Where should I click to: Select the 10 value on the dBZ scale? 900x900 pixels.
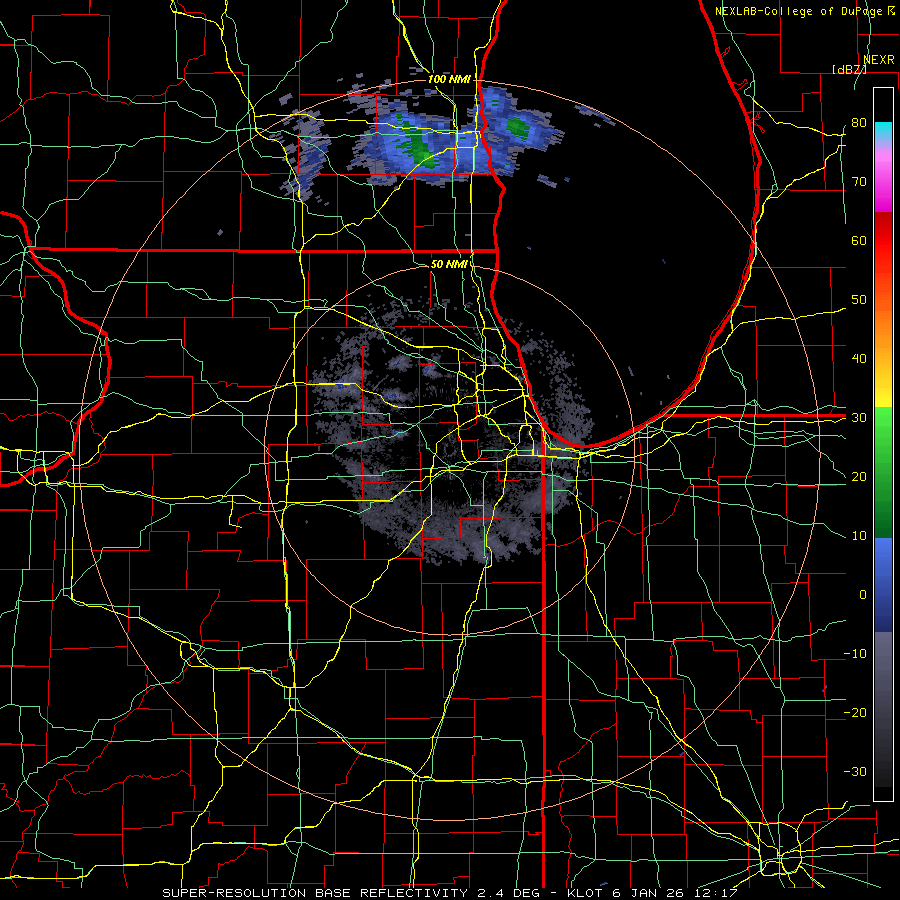859,536
